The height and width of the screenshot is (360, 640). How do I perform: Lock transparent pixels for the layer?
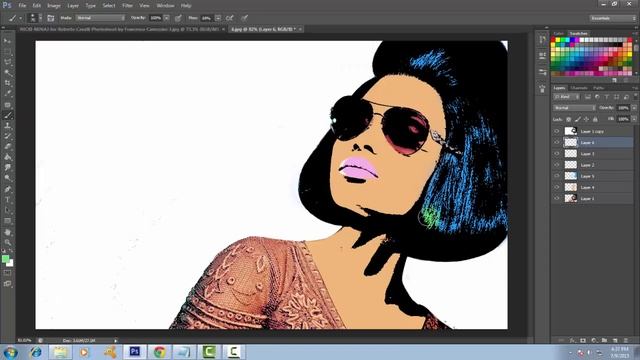click(x=569, y=119)
